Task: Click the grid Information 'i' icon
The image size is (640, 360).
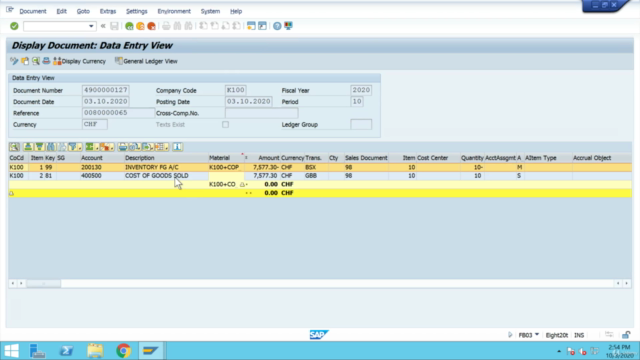Action: (x=177, y=147)
